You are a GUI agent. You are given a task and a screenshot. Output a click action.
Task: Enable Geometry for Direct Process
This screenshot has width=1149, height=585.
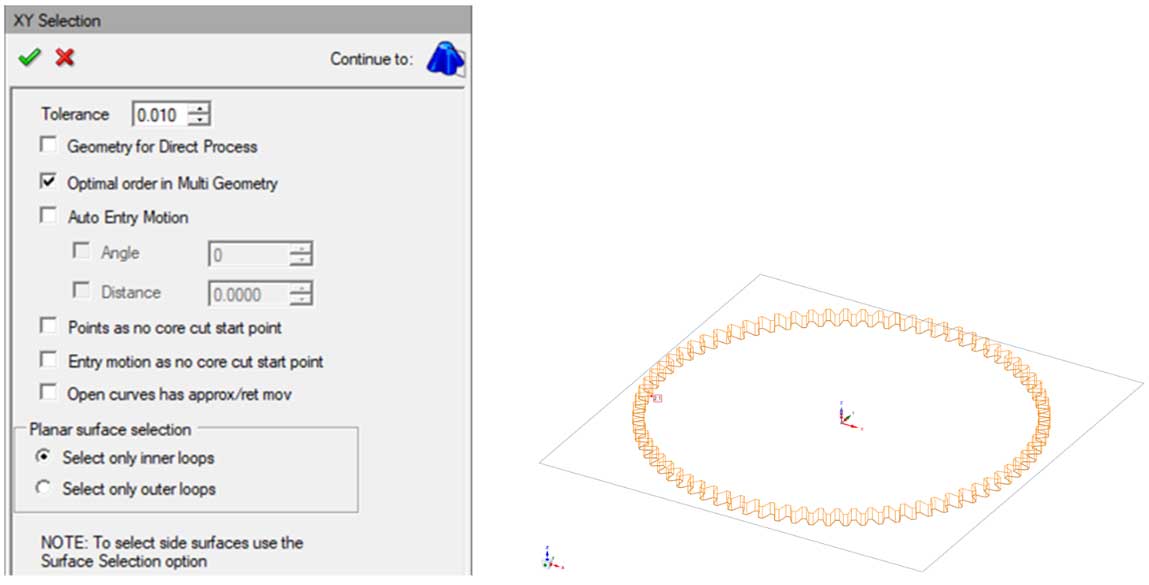(x=48, y=146)
